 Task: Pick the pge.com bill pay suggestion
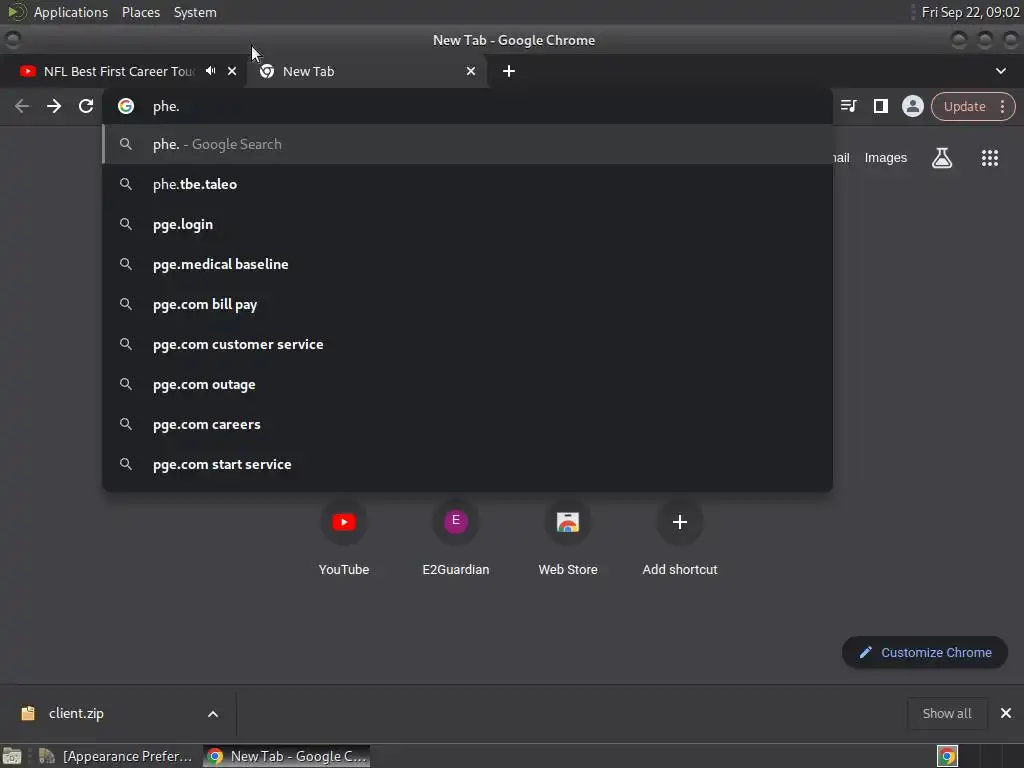pyautogui.click(x=468, y=304)
